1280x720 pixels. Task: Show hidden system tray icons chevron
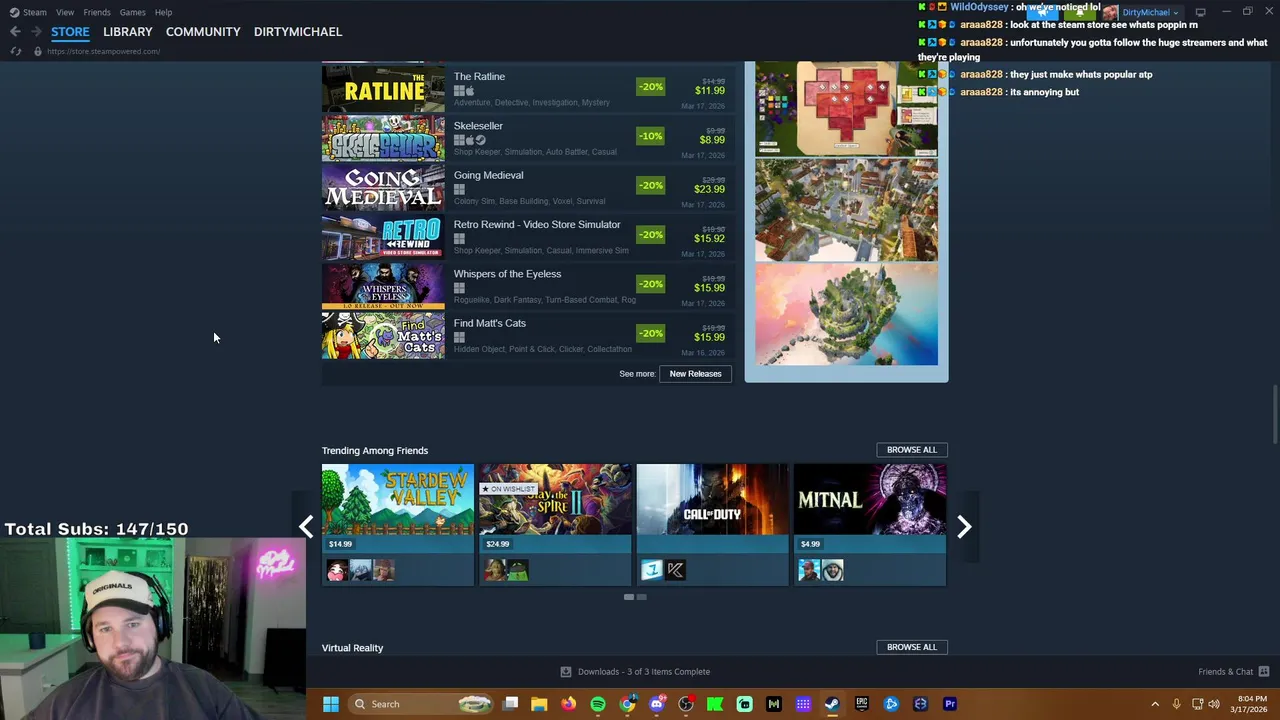[x=1155, y=704]
